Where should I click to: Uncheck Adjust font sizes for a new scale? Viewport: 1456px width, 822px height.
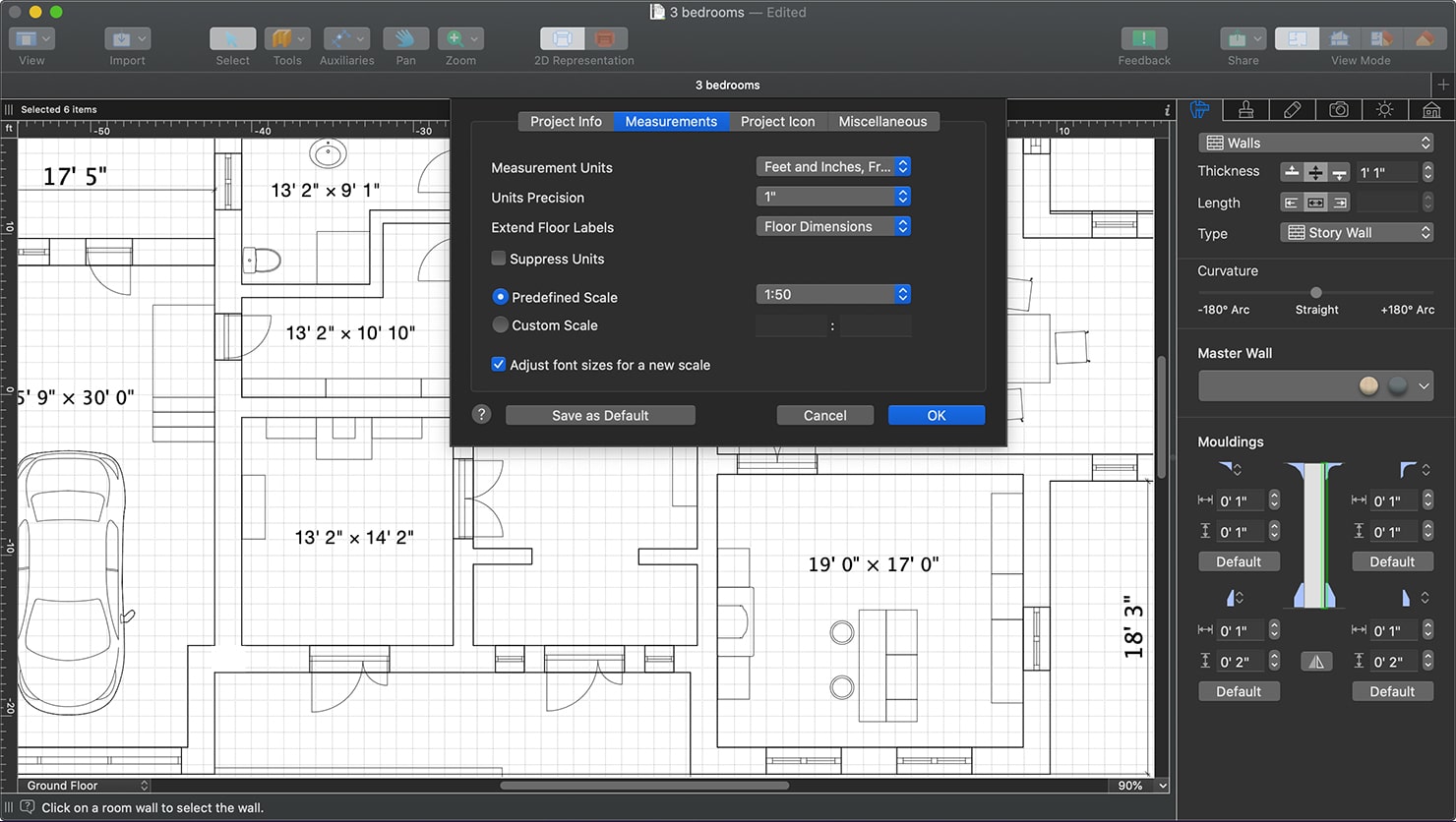pyautogui.click(x=499, y=364)
